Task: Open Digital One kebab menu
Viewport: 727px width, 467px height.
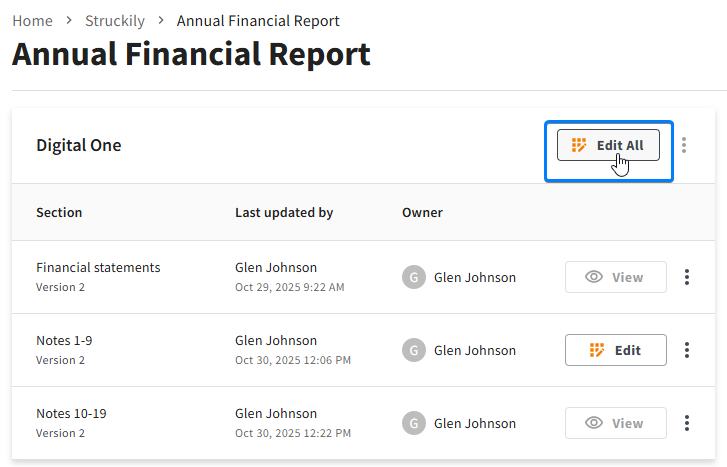Action: (x=684, y=145)
